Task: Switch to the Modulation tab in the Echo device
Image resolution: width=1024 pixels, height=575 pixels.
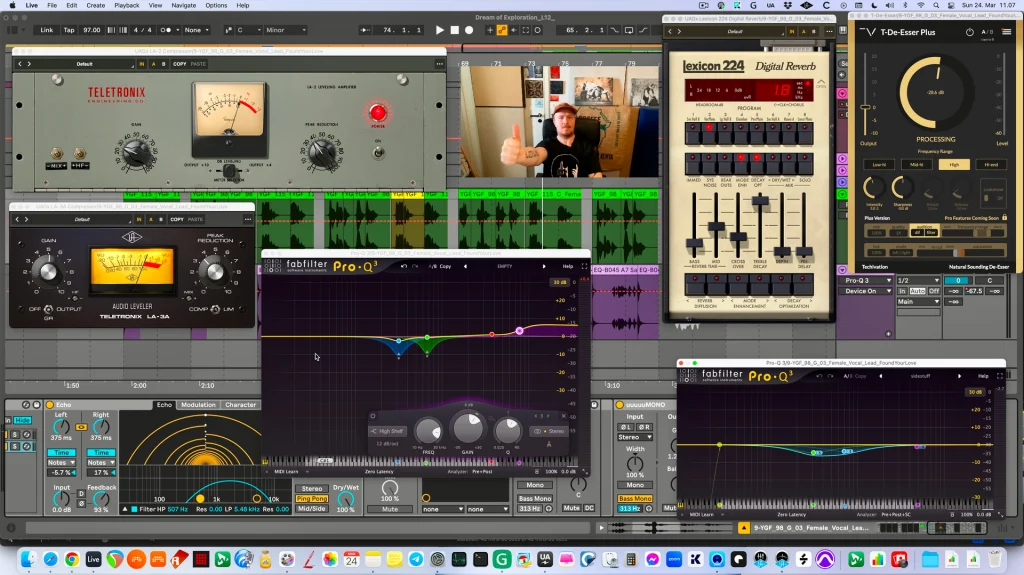Action: [x=198, y=404]
